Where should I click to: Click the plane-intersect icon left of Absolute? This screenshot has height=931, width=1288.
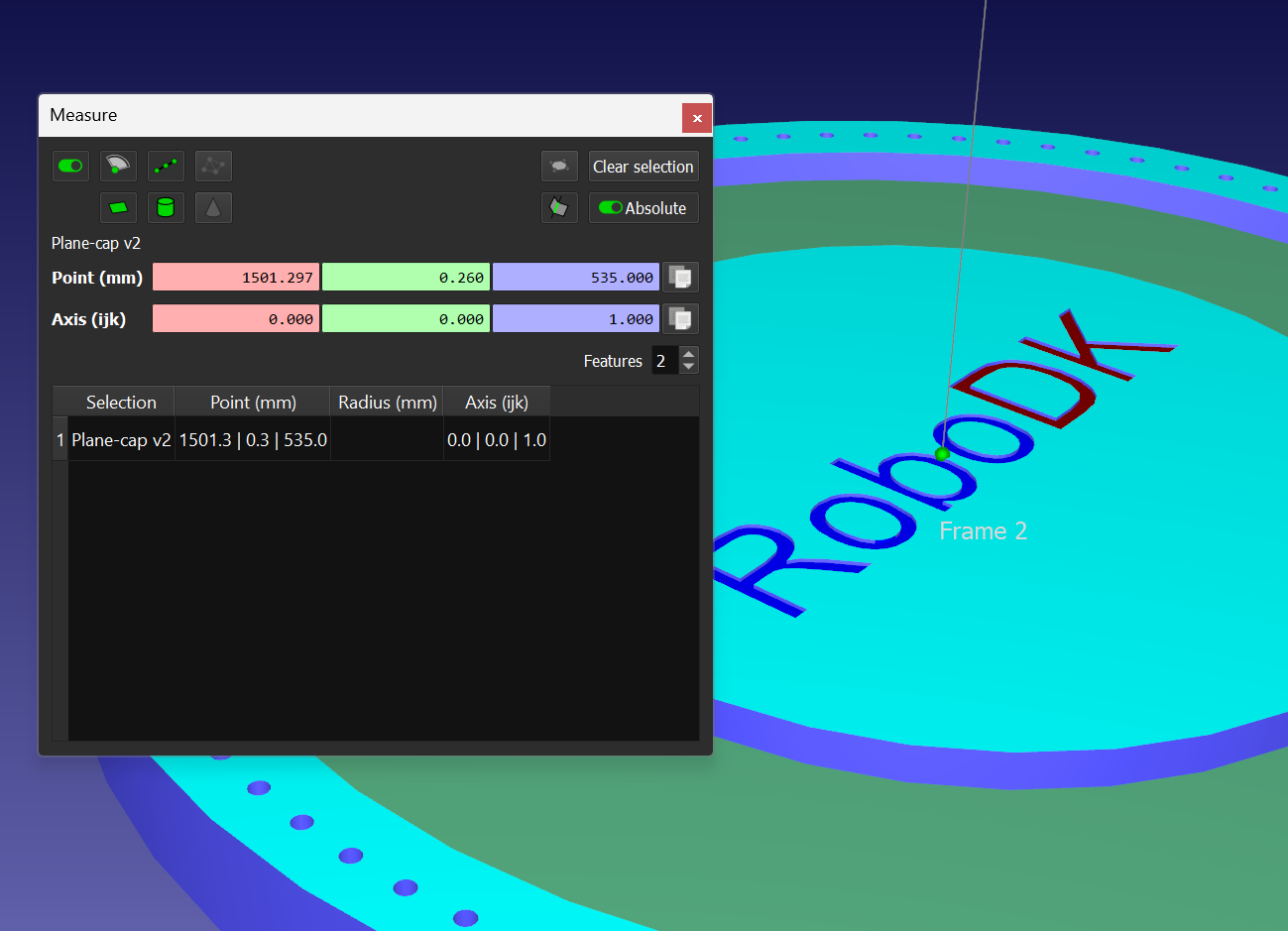tap(559, 207)
